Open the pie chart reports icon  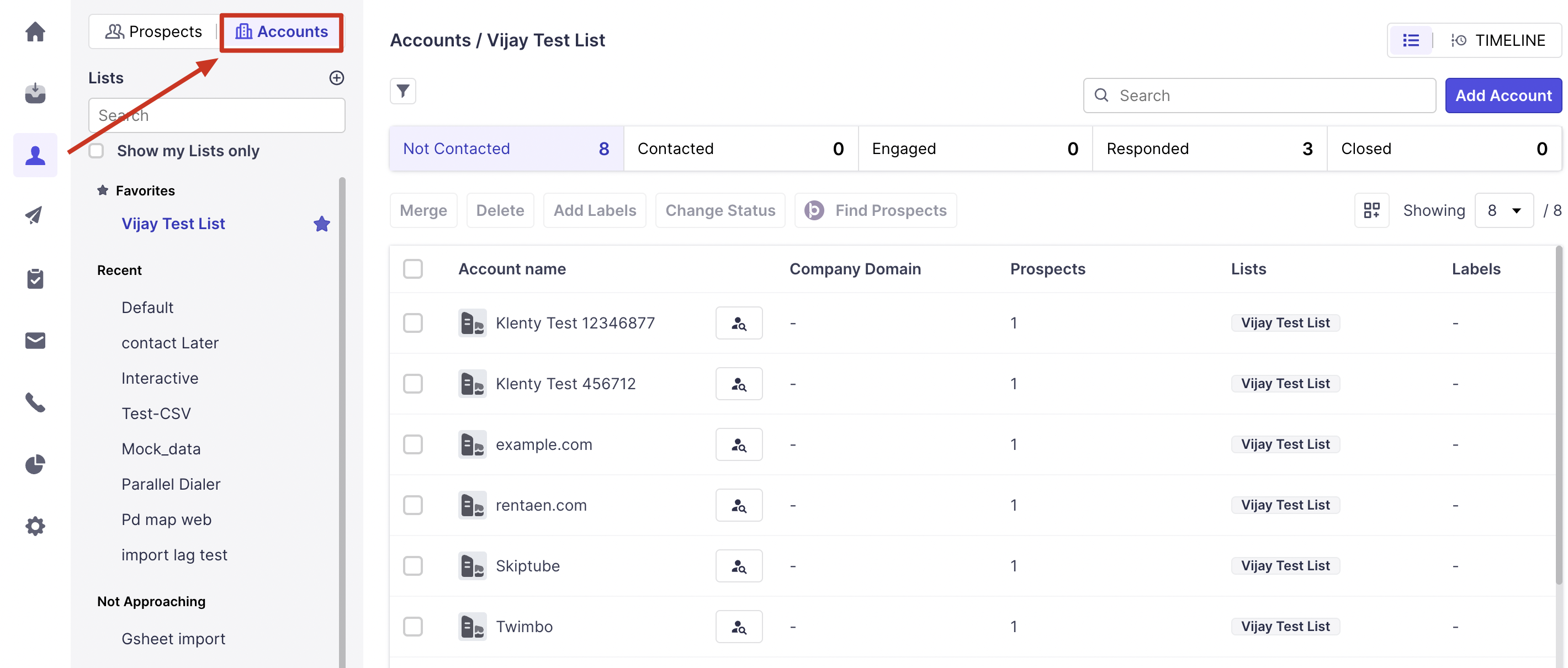click(35, 464)
